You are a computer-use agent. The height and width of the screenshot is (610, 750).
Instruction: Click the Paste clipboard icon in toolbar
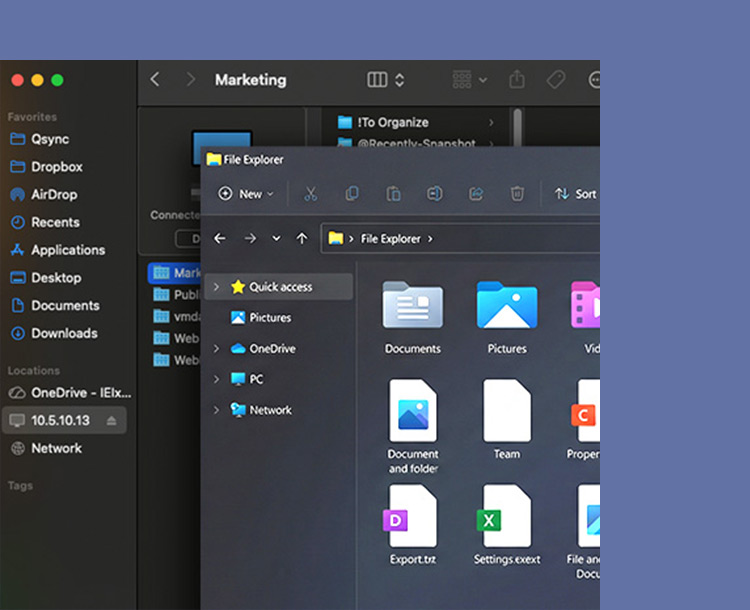point(394,194)
